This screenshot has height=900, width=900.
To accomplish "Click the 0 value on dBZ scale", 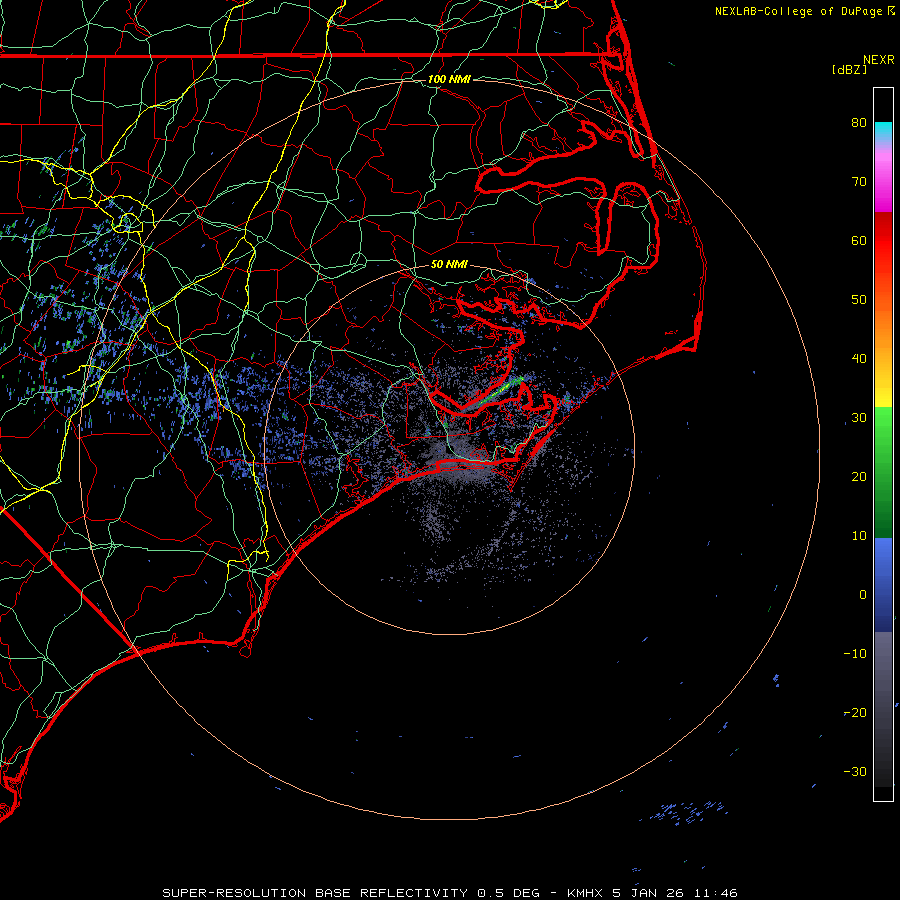I will click(x=863, y=595).
